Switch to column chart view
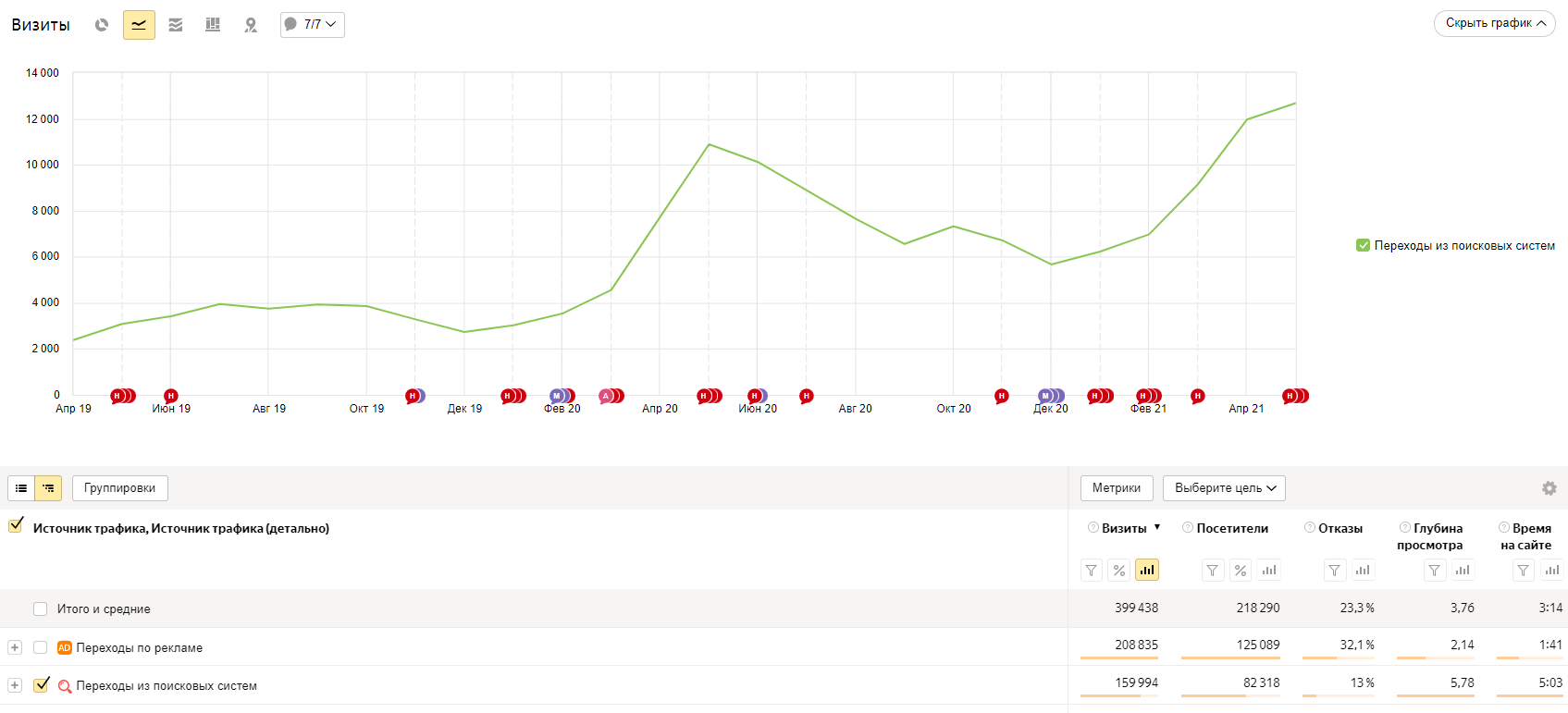The height and width of the screenshot is (713, 1568). coord(213,25)
